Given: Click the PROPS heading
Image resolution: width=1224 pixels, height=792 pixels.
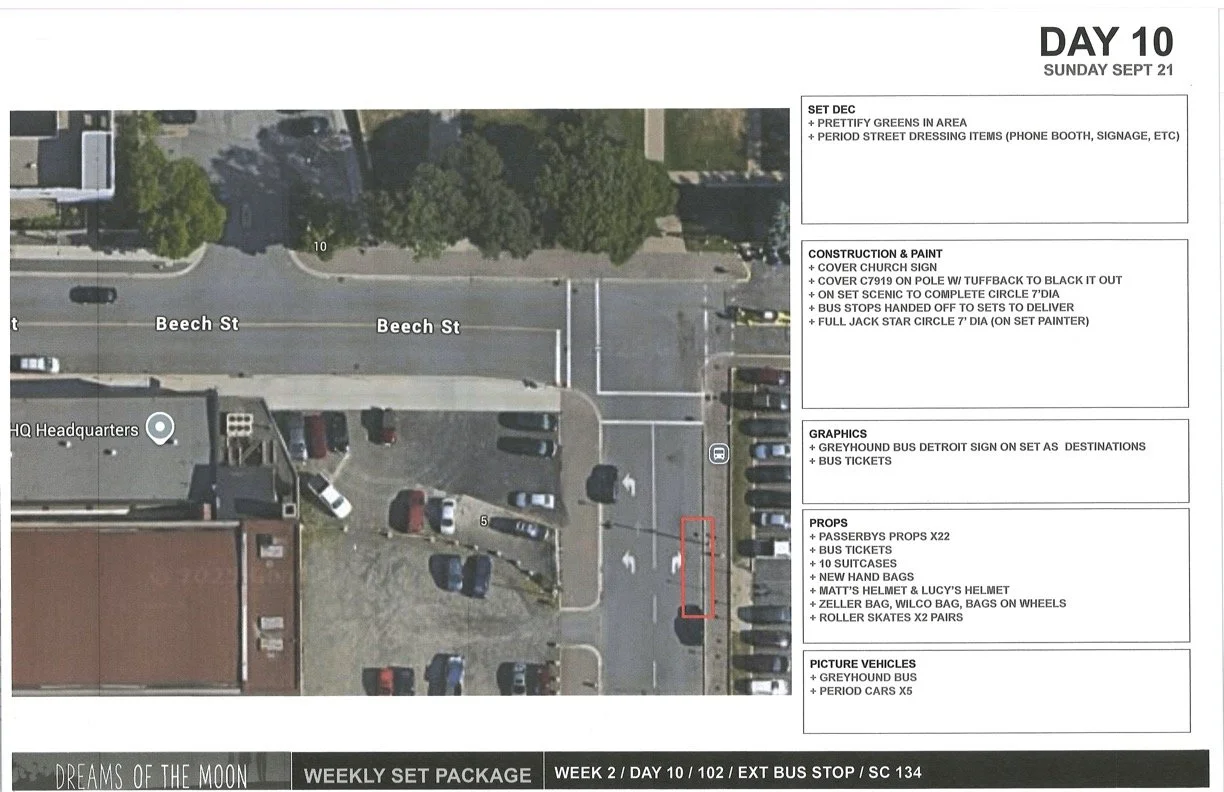Looking at the screenshot, I should (x=828, y=523).
